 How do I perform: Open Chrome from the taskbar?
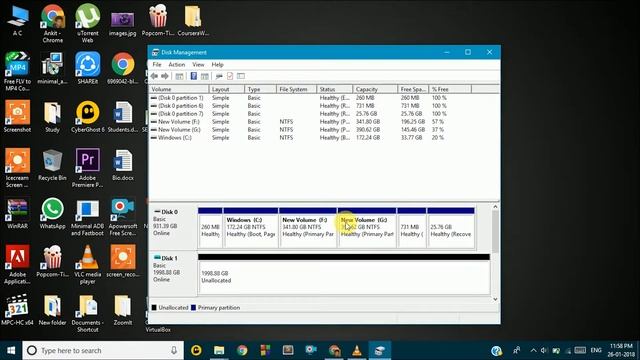pyautogui.click(x=242, y=350)
